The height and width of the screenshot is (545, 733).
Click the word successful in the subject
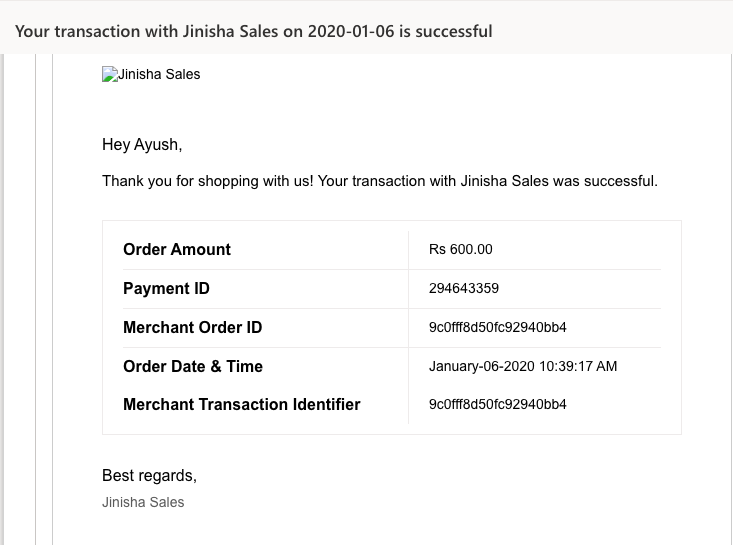click(x=453, y=31)
